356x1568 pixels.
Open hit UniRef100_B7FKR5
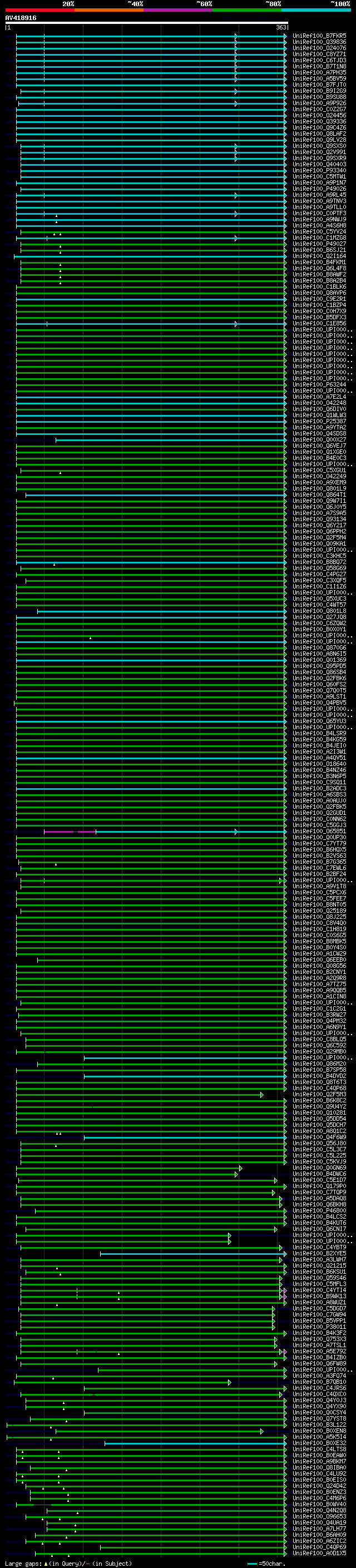pos(319,36)
